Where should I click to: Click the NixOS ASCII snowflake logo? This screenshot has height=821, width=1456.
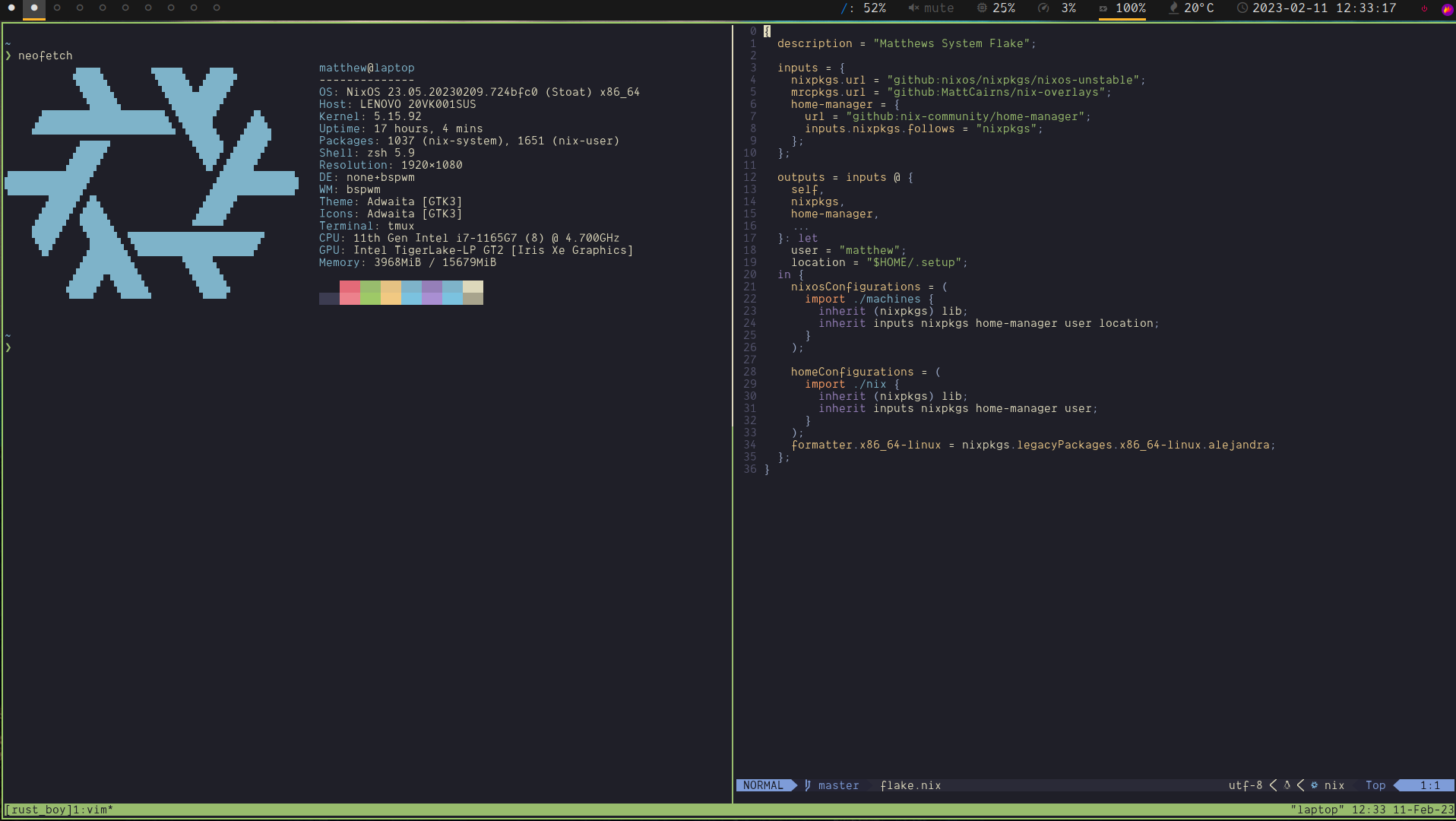click(152, 183)
